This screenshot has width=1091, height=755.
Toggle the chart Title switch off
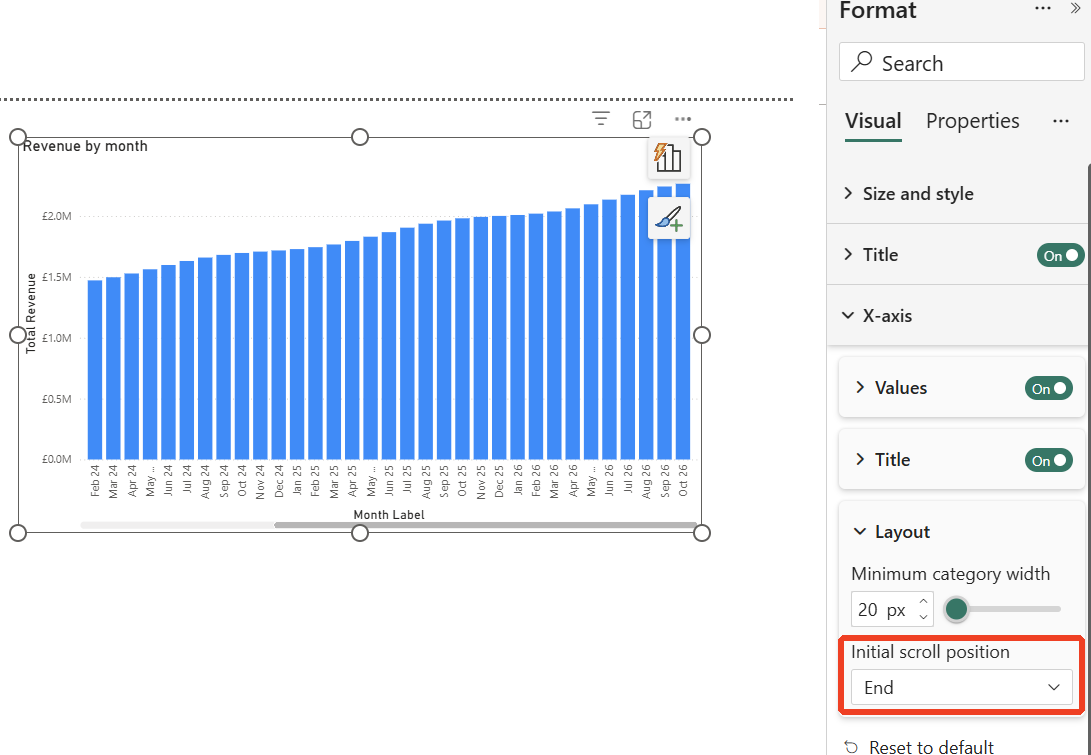pyautogui.click(x=1060, y=255)
